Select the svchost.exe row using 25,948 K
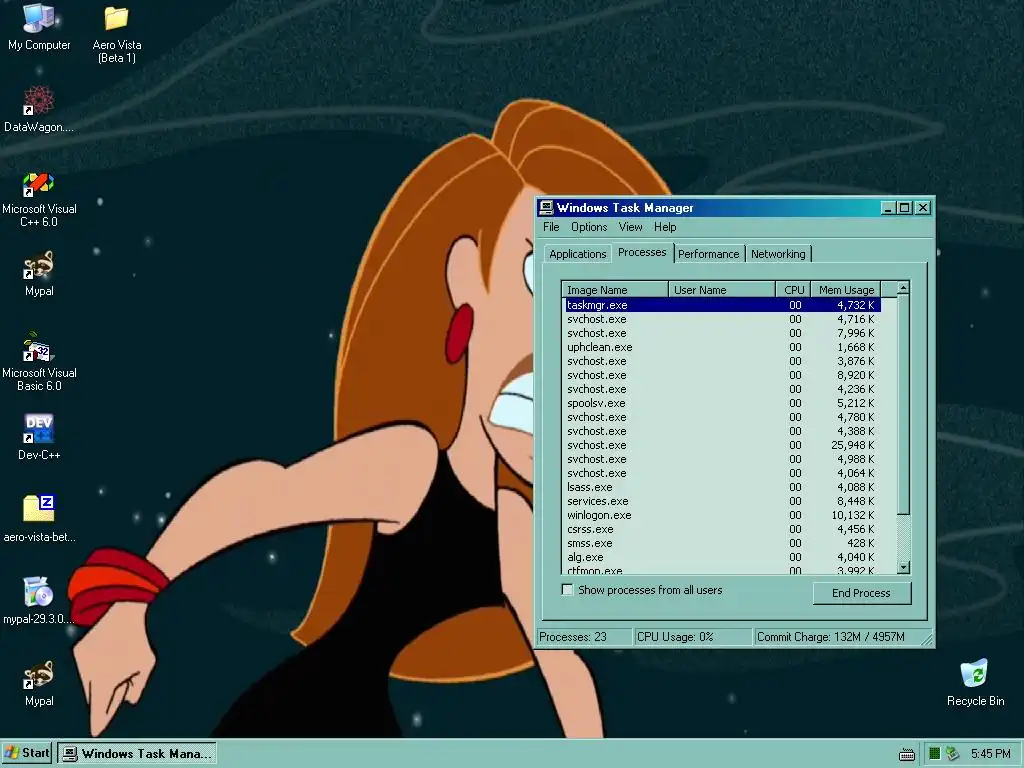This screenshot has height=768, width=1024. tap(722, 445)
